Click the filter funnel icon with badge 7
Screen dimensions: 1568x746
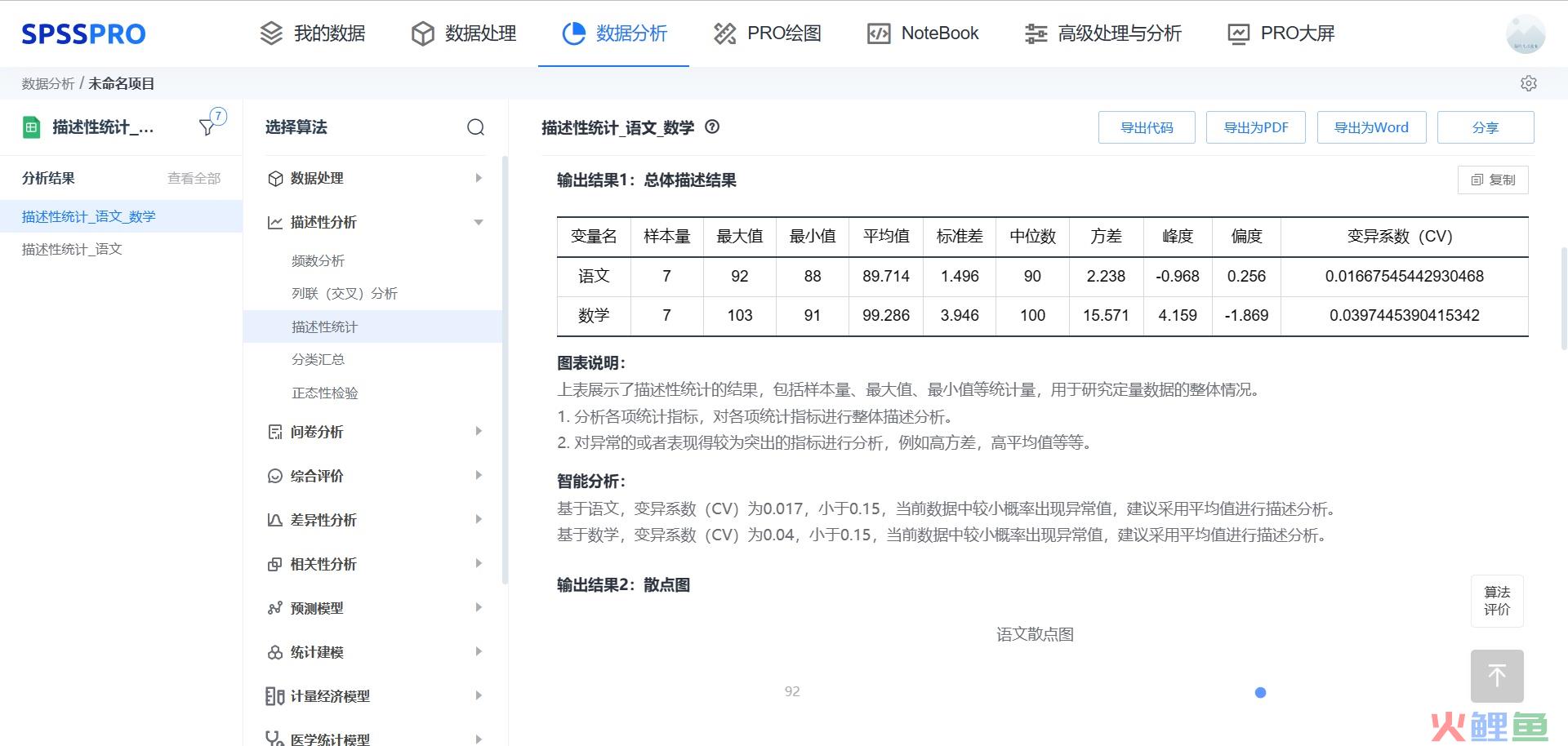208,127
